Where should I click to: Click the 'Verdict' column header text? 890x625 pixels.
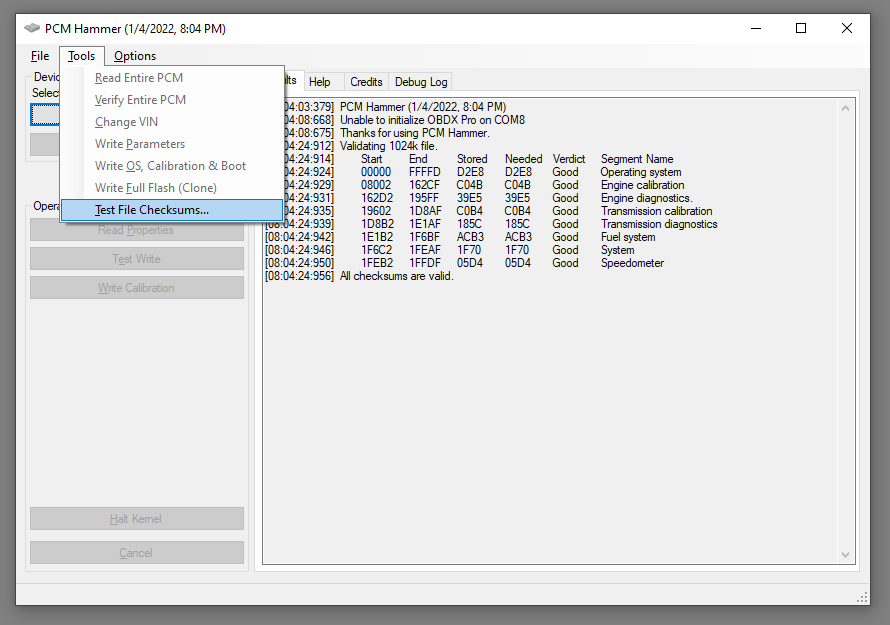tap(569, 159)
